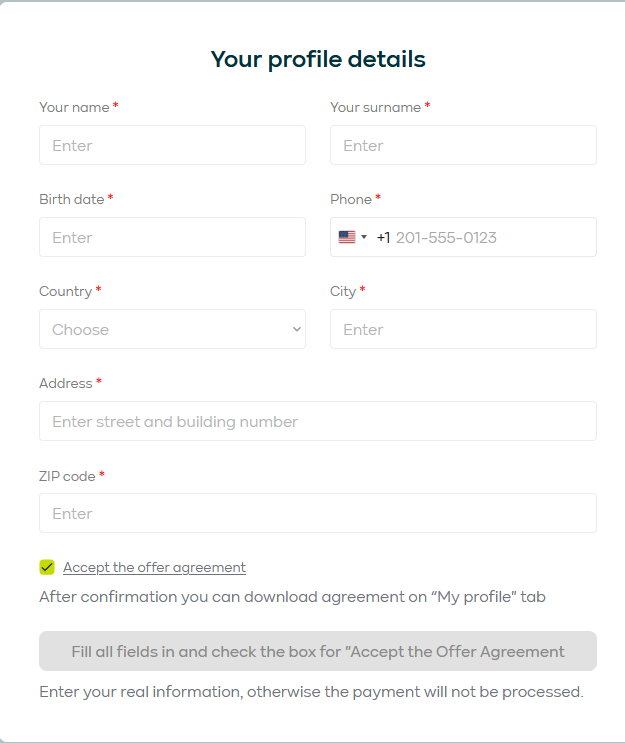Screen dimensions: 625x743
Task: Select the Your surname input field
Action: [x=463, y=145]
